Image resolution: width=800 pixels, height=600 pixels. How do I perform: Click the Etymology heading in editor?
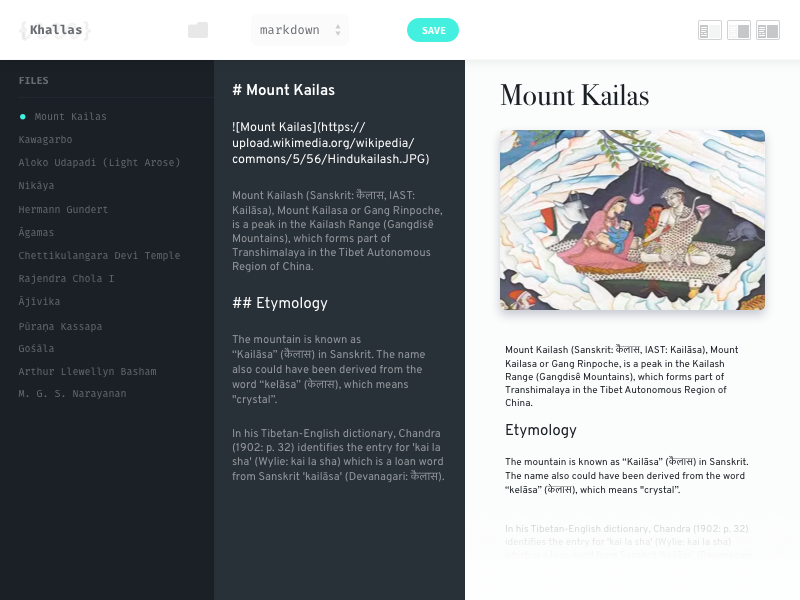coord(280,303)
